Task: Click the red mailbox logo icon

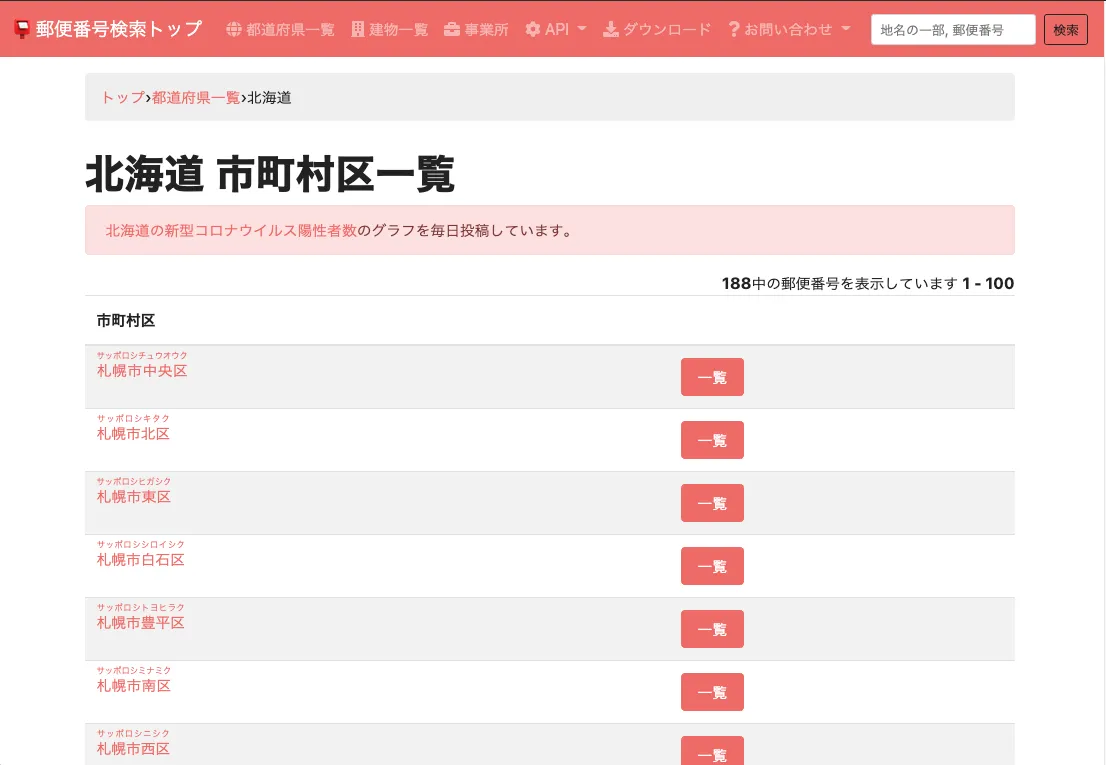Action: pos(22,29)
